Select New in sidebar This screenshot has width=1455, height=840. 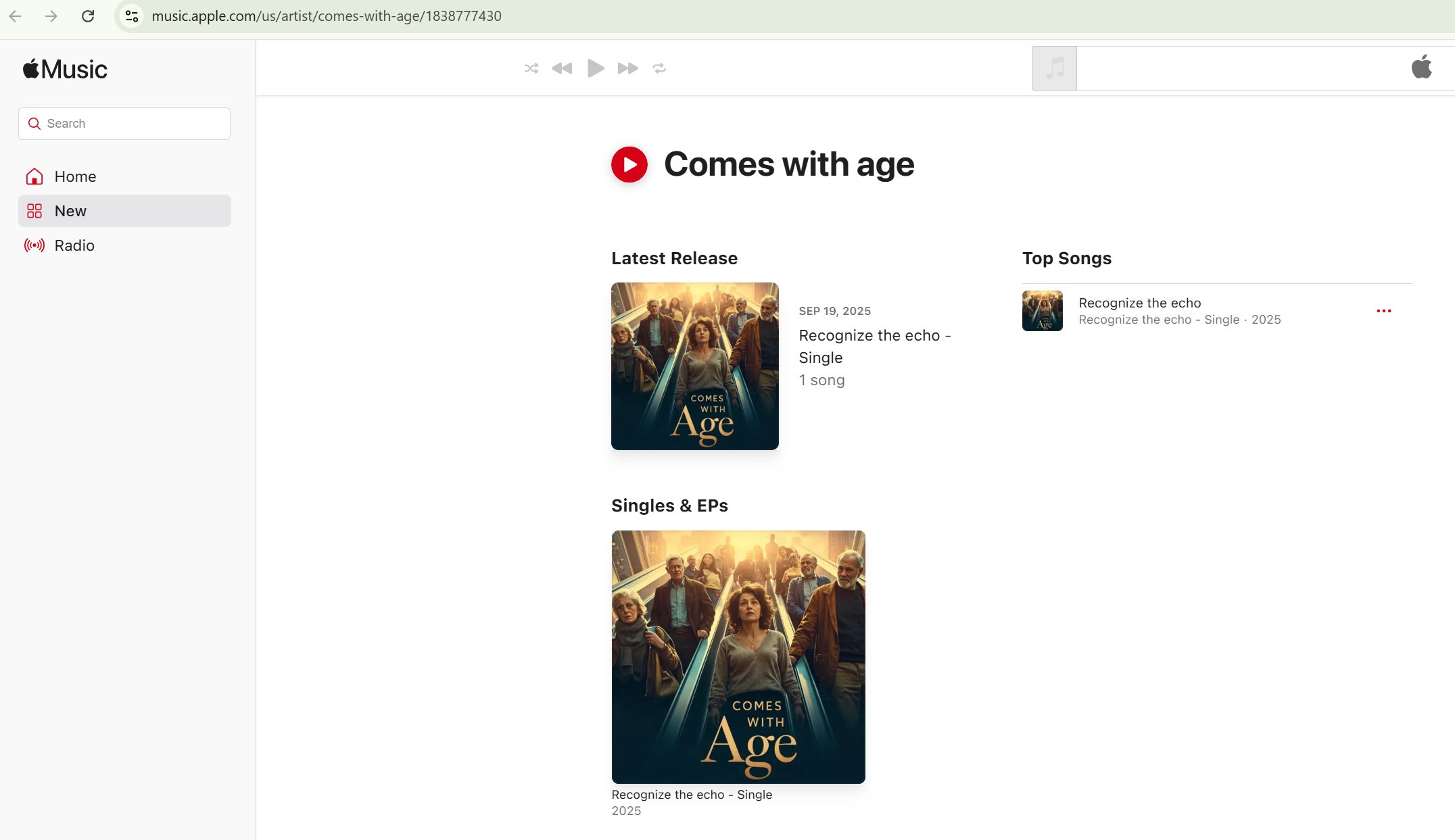pyautogui.click(x=70, y=211)
